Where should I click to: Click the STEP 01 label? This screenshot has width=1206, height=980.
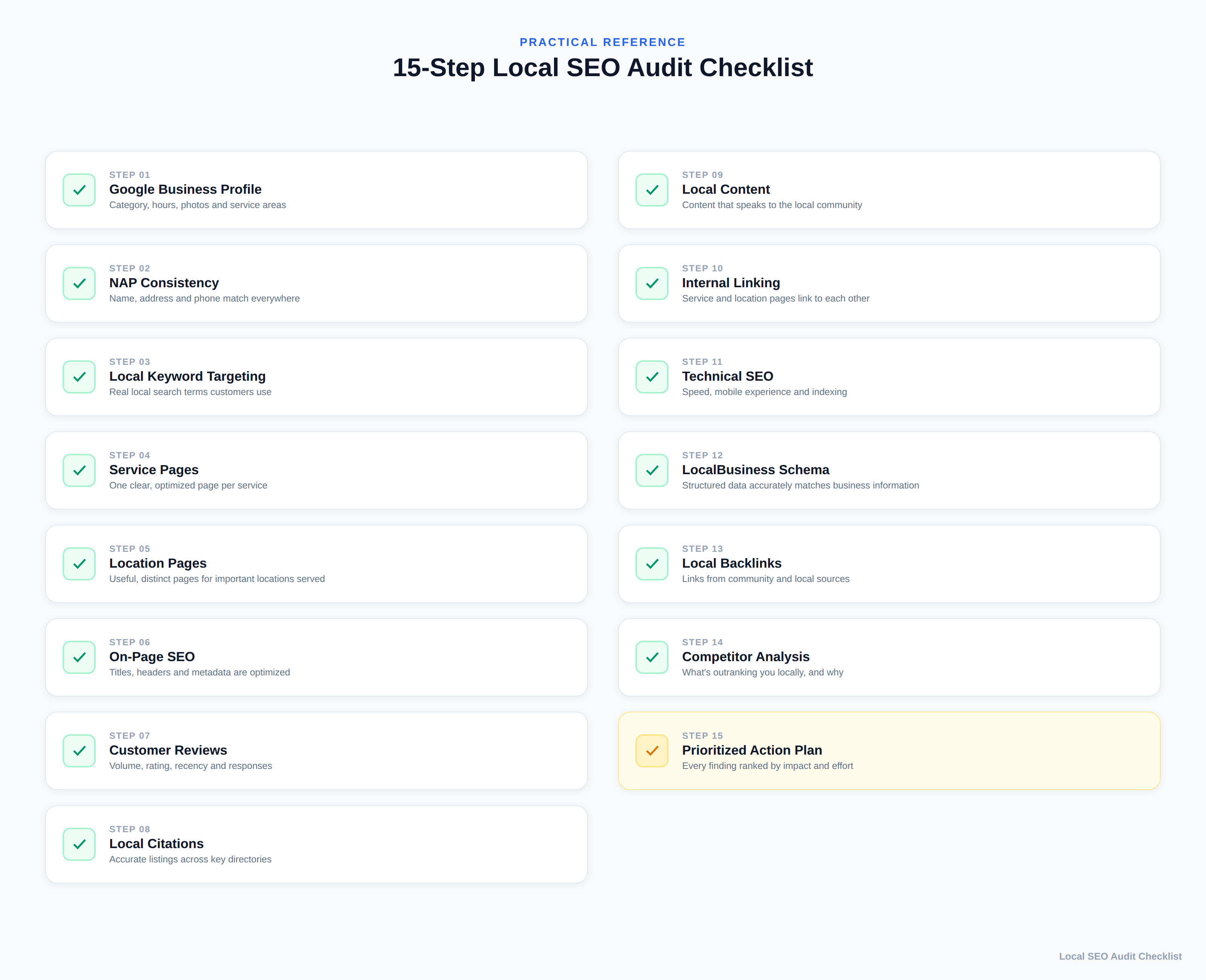tap(129, 175)
